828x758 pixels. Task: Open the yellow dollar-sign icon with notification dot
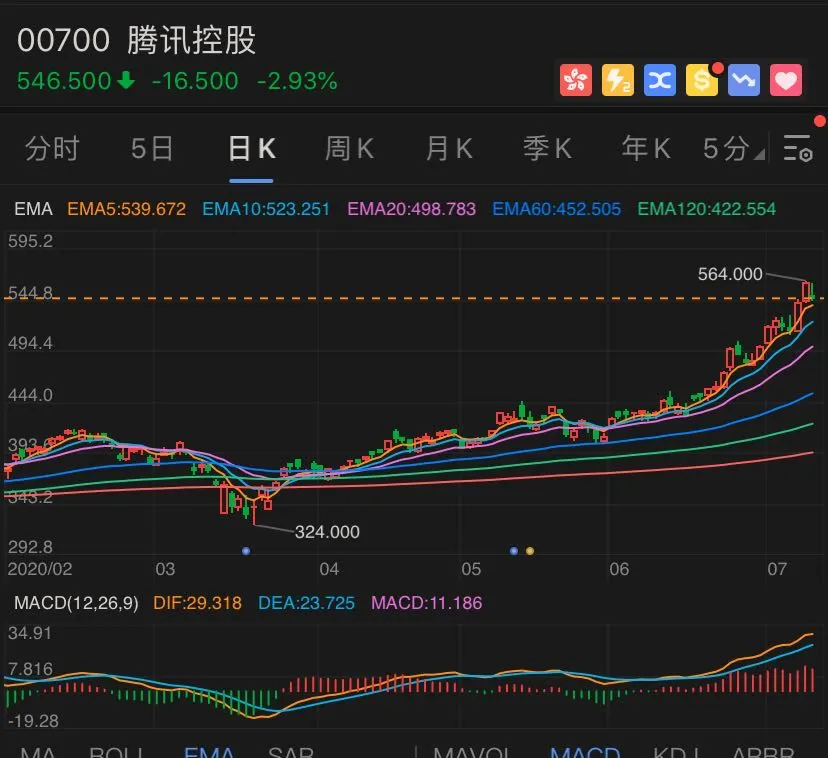click(x=701, y=80)
